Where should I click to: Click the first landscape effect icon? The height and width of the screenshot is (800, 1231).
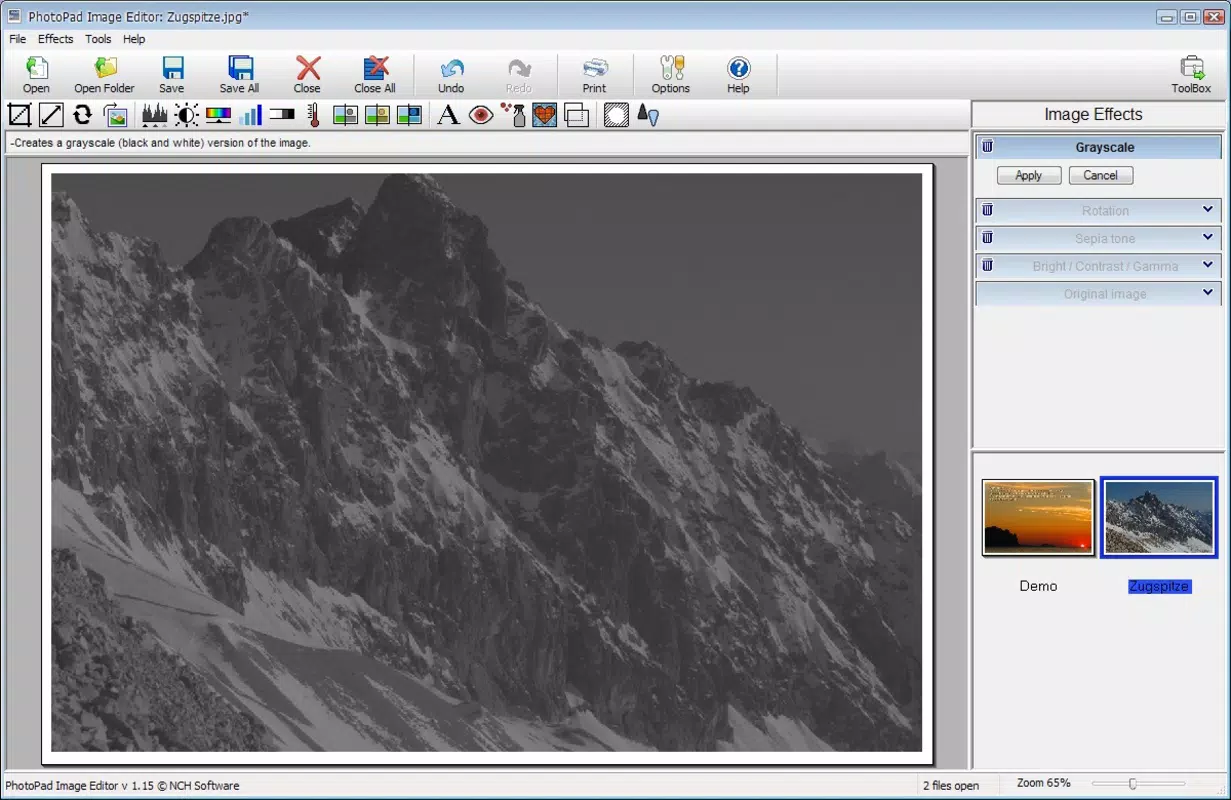[345, 115]
